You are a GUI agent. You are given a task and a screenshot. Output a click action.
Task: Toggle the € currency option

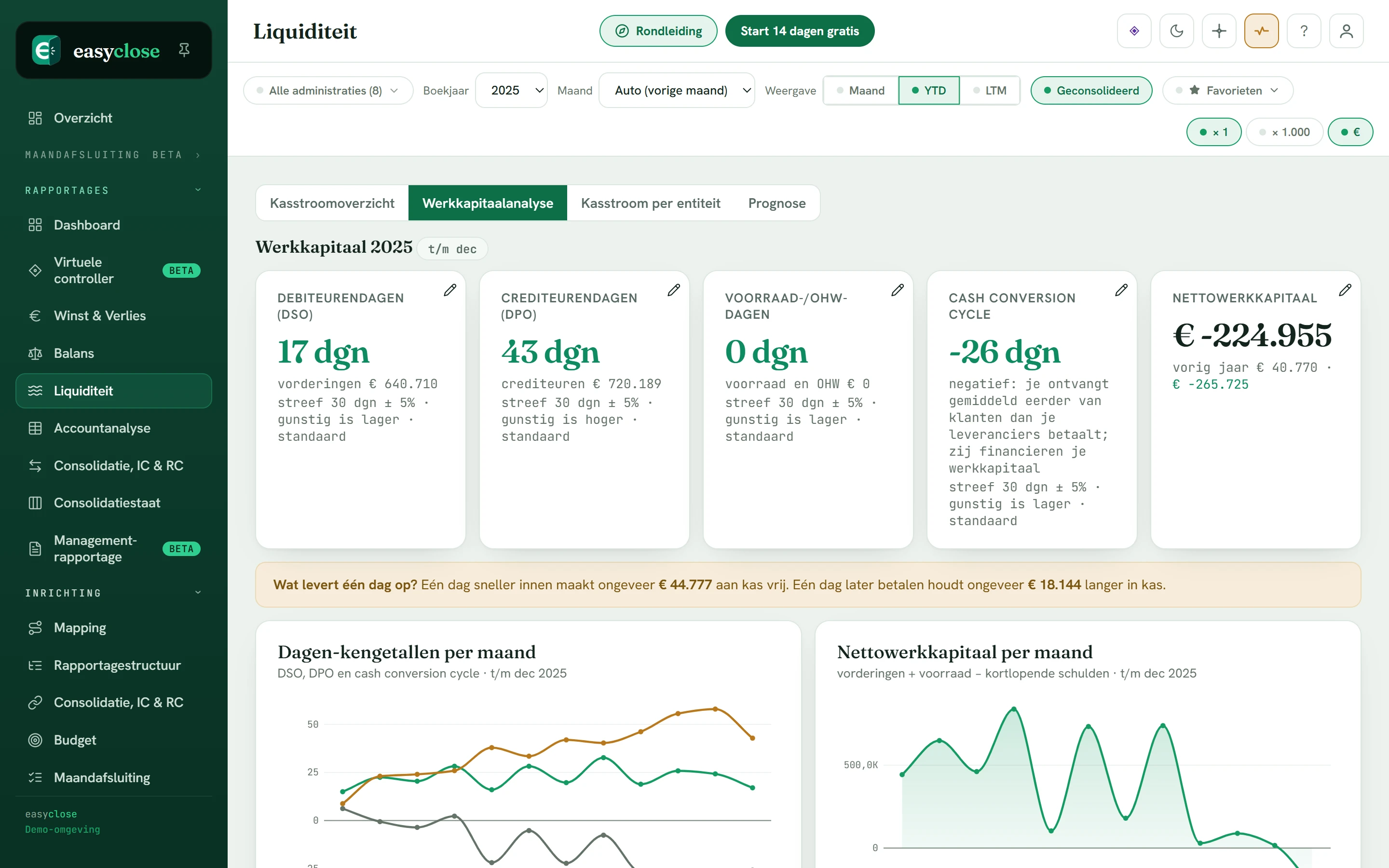[1350, 132]
